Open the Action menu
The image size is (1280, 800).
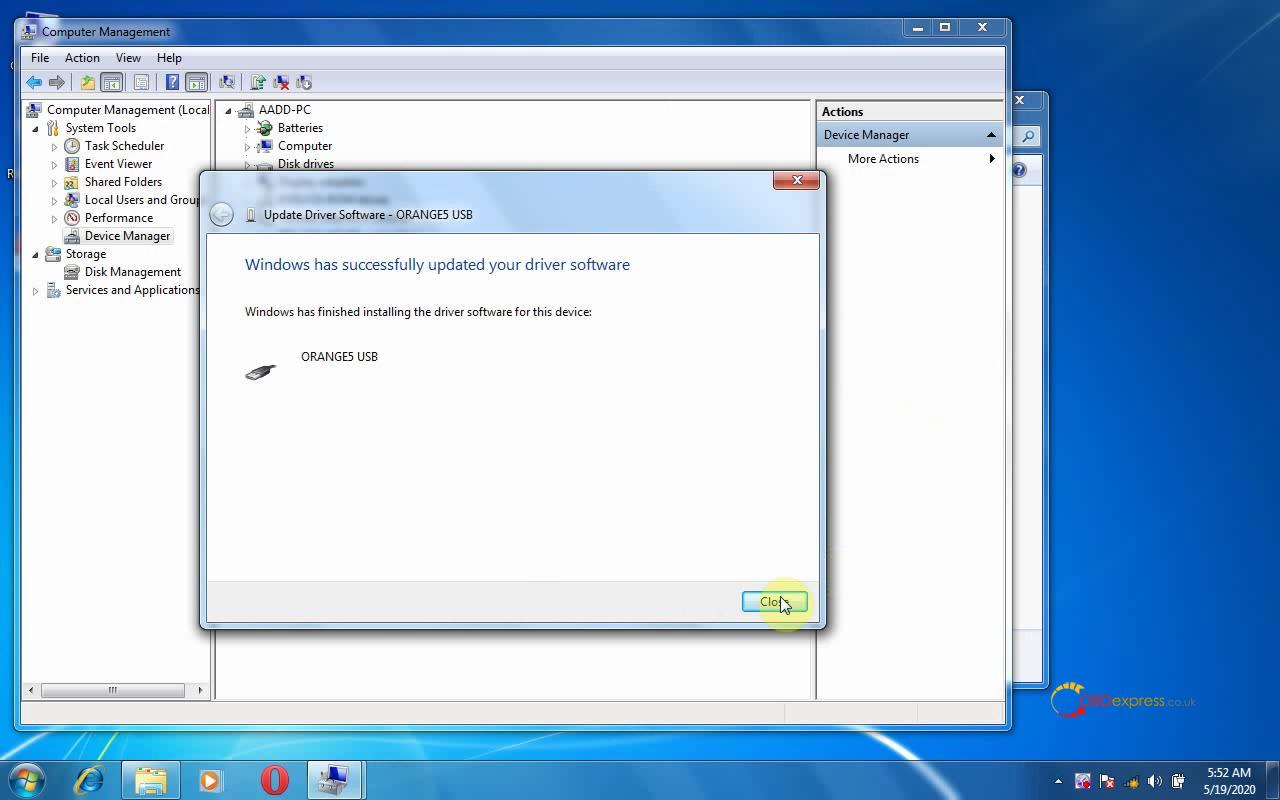pyautogui.click(x=82, y=58)
